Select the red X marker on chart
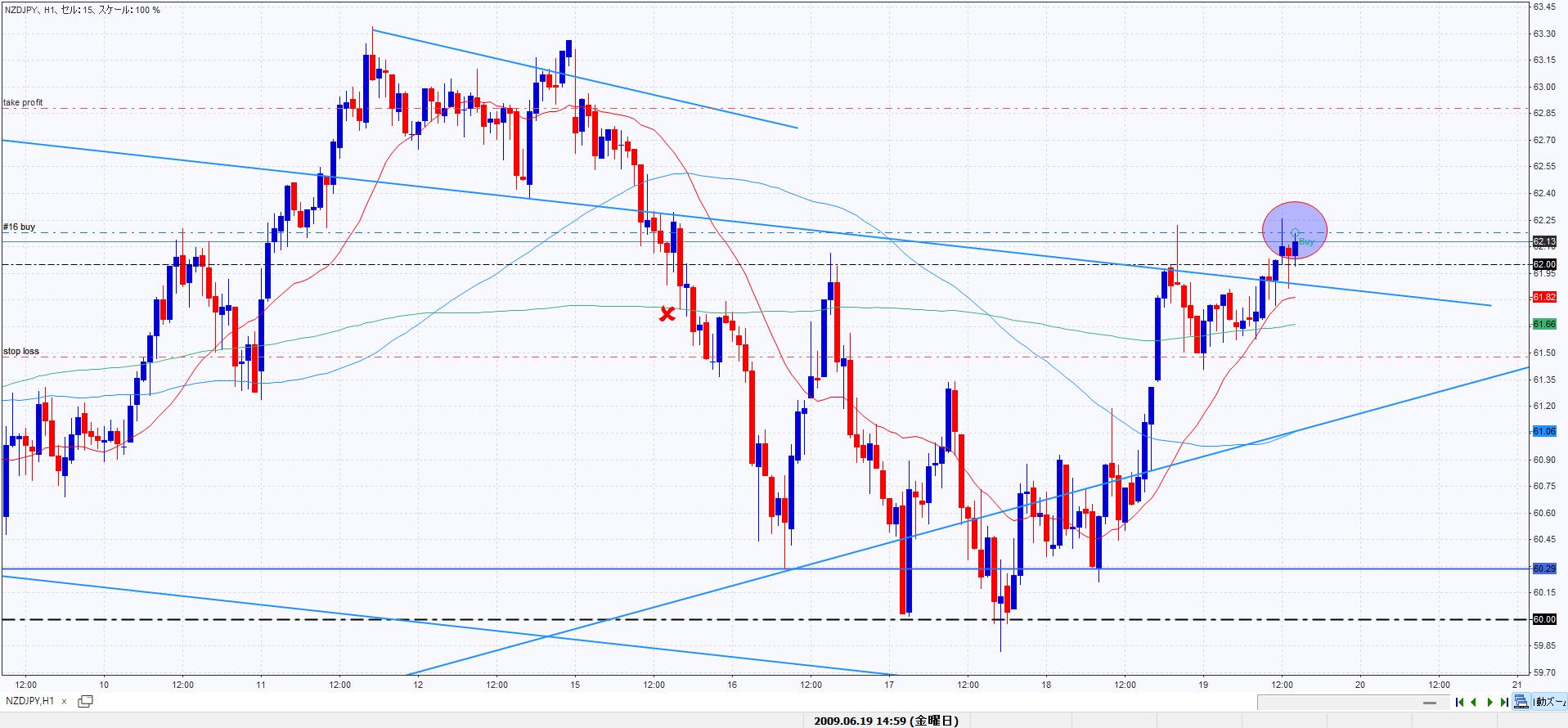The image size is (1568, 728). click(667, 313)
